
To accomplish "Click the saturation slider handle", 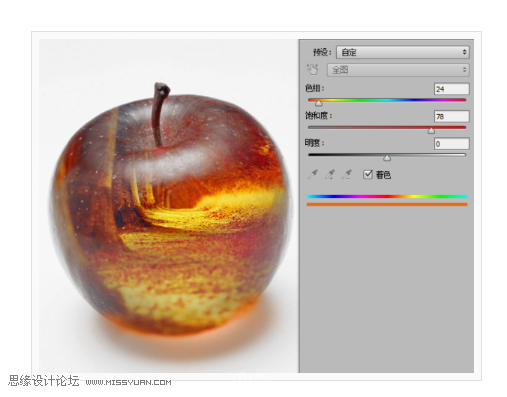I will pos(431,131).
